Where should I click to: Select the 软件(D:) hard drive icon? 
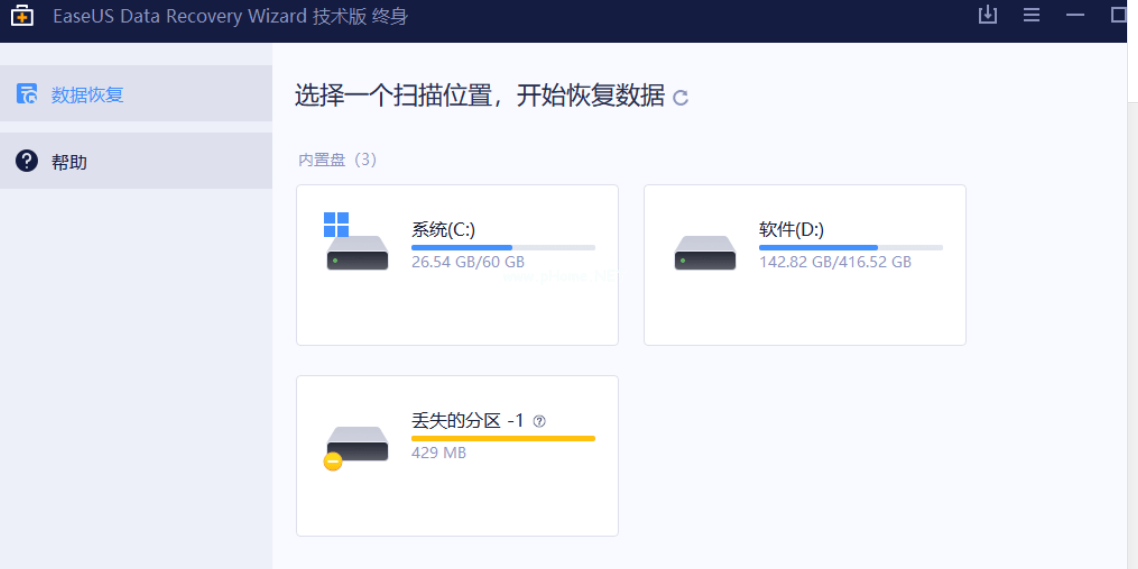click(705, 251)
